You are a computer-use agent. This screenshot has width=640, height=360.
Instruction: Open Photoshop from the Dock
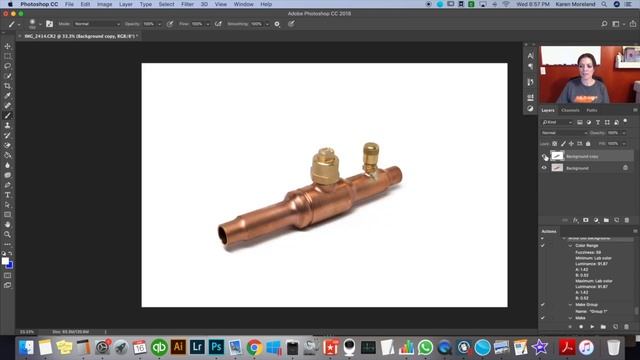[216, 347]
